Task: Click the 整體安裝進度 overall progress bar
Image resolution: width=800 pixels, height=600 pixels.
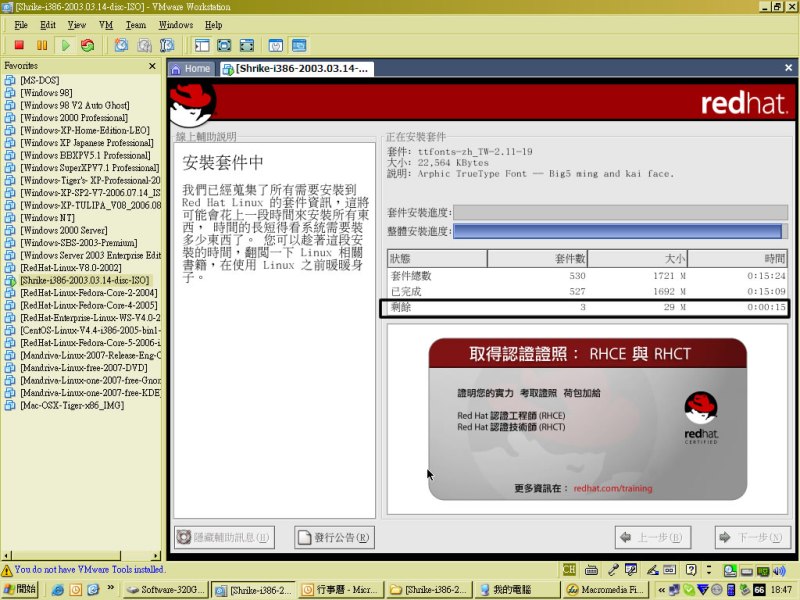Action: pyautogui.click(x=620, y=231)
